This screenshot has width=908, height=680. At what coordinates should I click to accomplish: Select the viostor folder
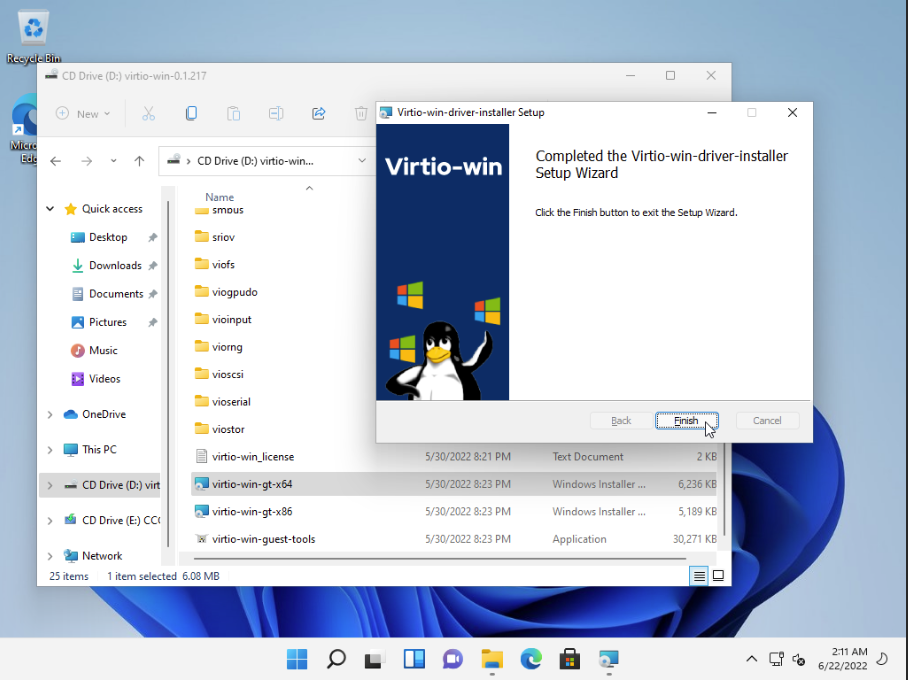coord(228,429)
